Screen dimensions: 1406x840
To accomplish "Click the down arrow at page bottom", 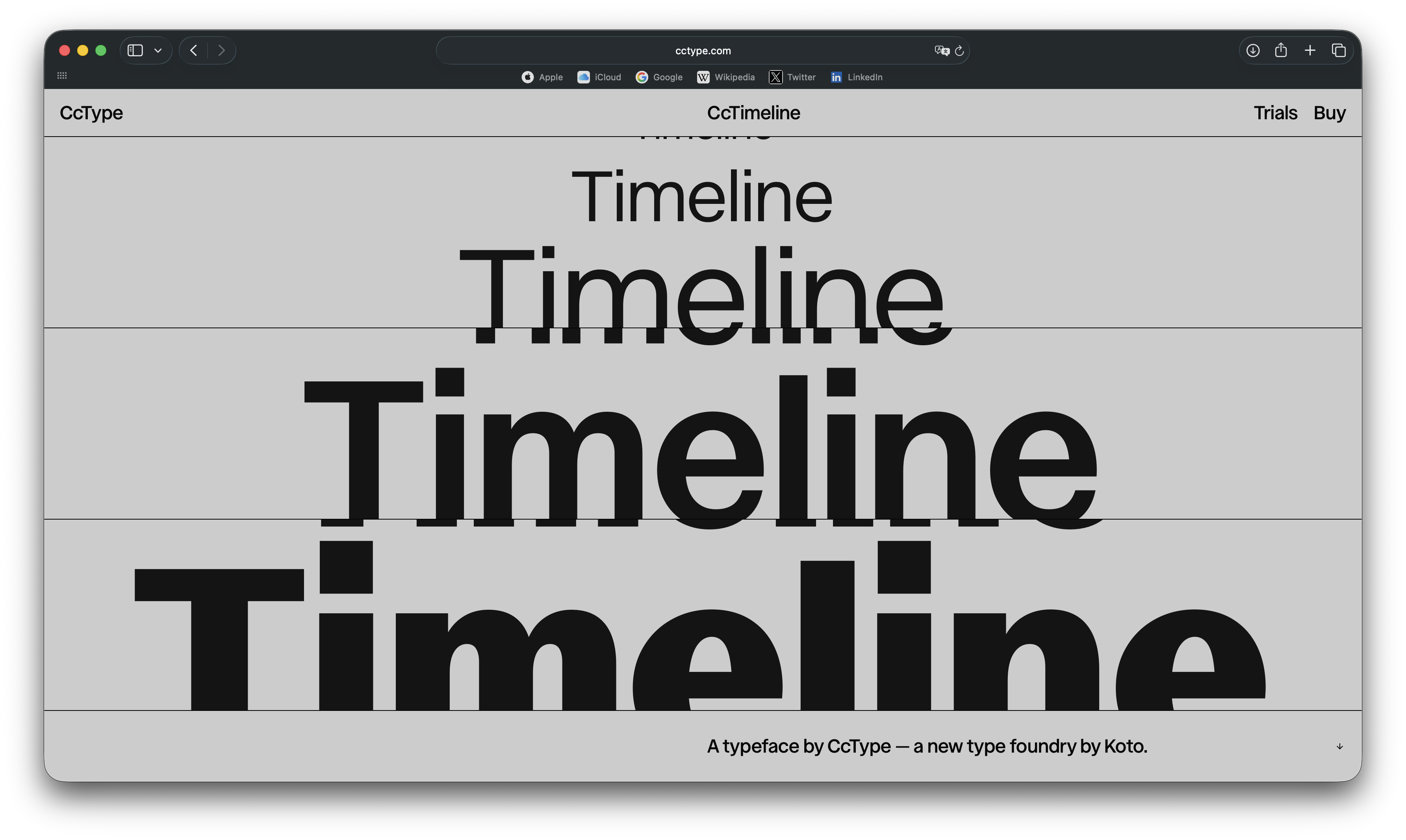I will coord(1340,747).
